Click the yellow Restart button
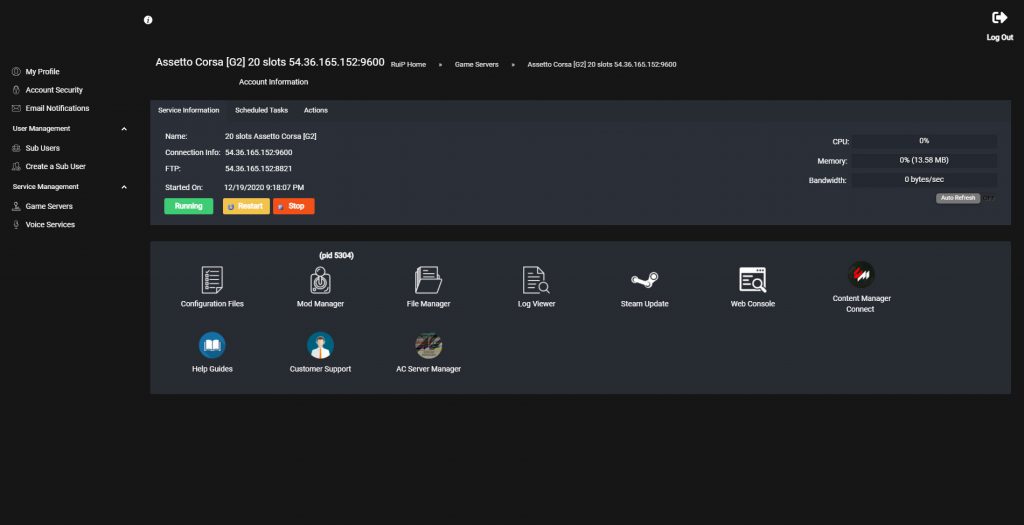This screenshot has width=1024, height=525. [x=246, y=206]
